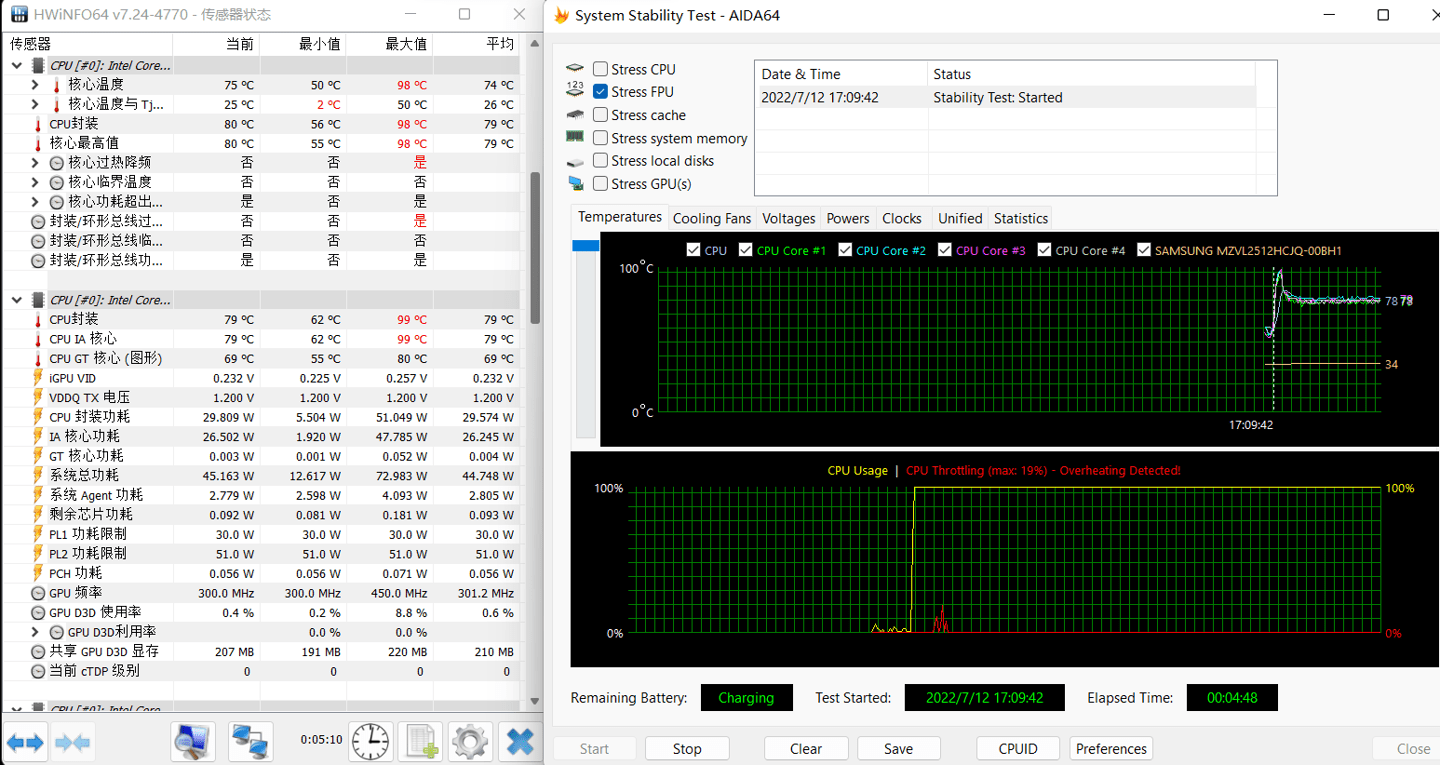Open HWiNFO settings gear icon
1440x765 pixels.
click(470, 742)
